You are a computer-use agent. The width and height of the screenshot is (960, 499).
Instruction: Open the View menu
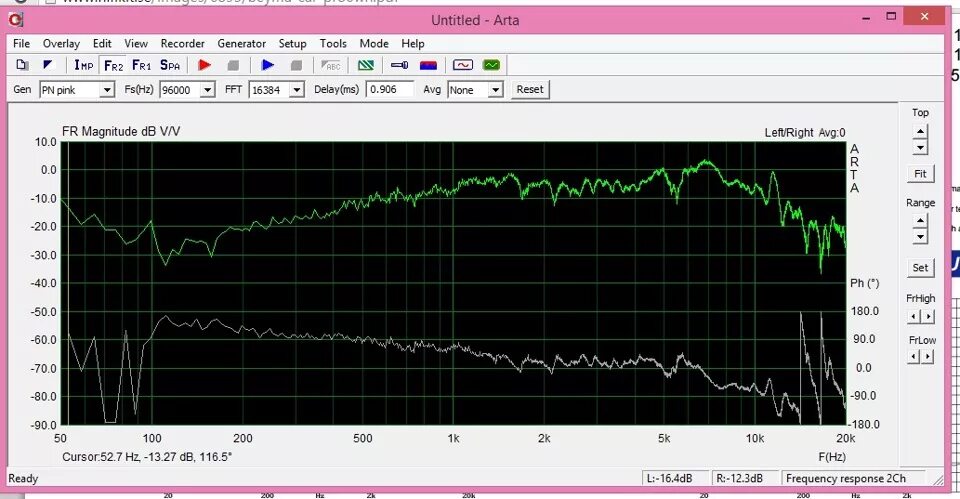tap(136, 43)
